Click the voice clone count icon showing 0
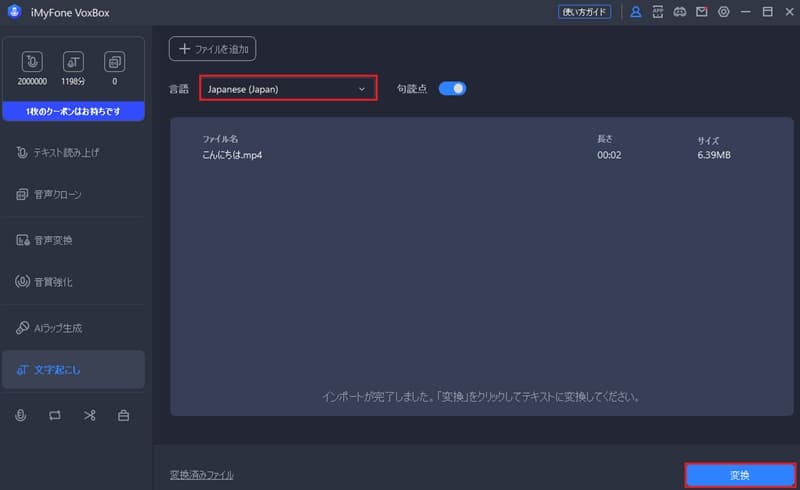 point(114,62)
